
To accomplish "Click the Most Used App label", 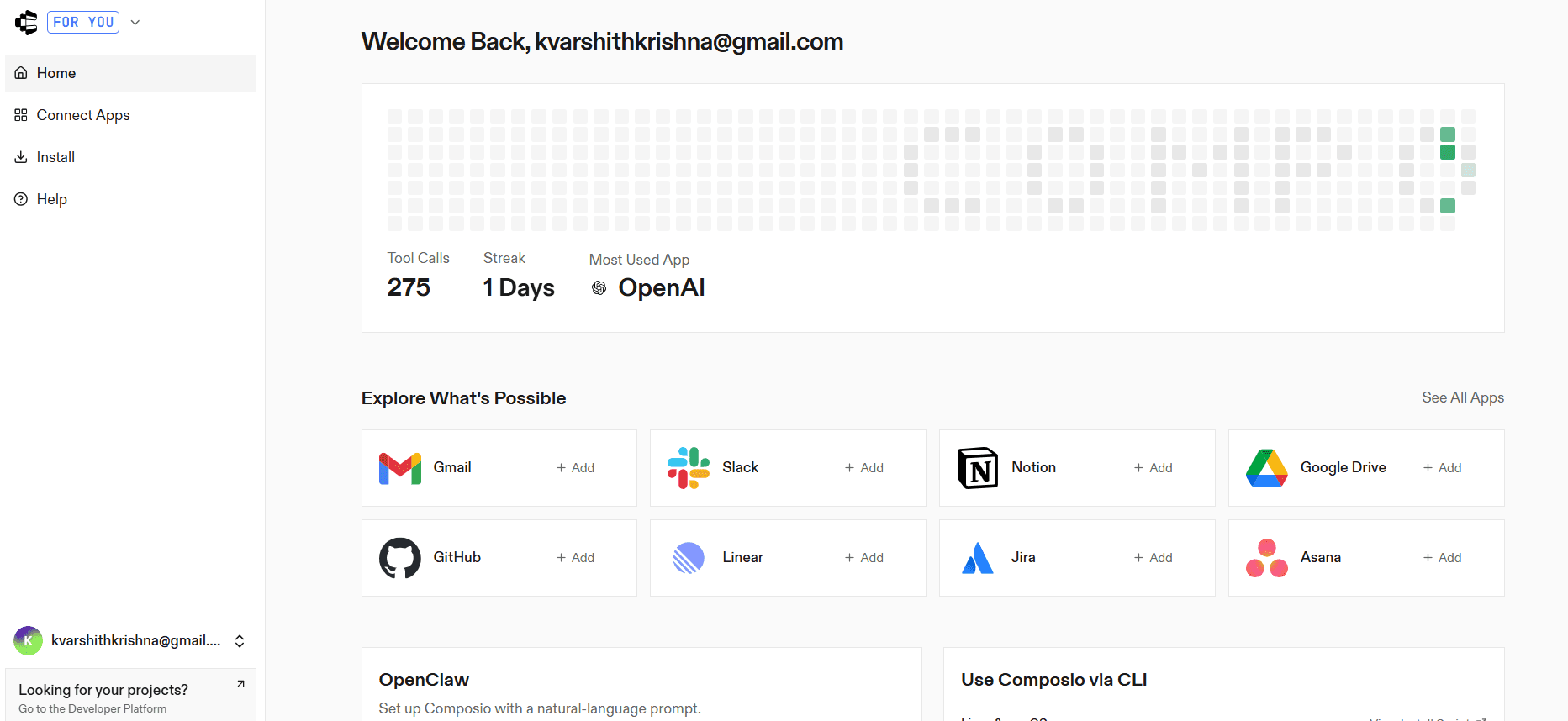I will click(639, 260).
